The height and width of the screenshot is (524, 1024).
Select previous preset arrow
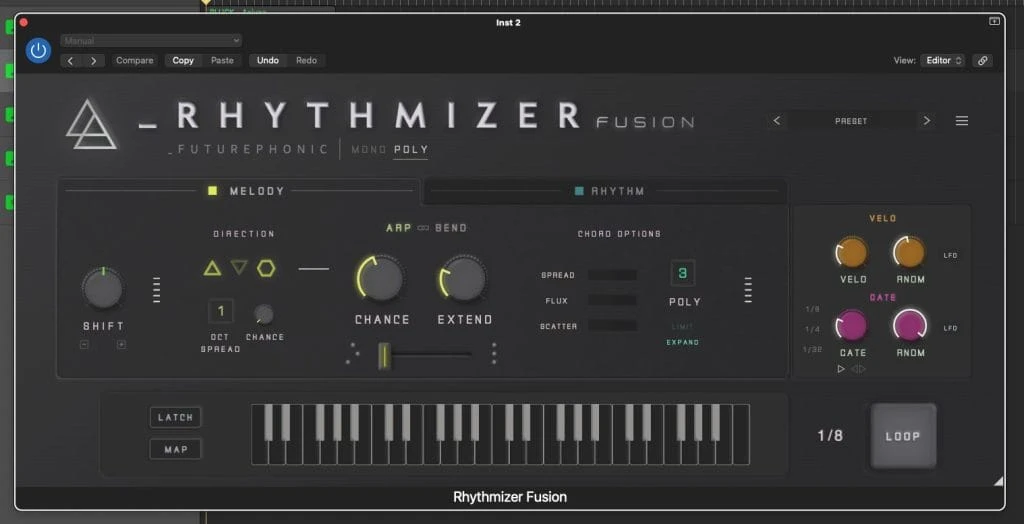(776, 121)
